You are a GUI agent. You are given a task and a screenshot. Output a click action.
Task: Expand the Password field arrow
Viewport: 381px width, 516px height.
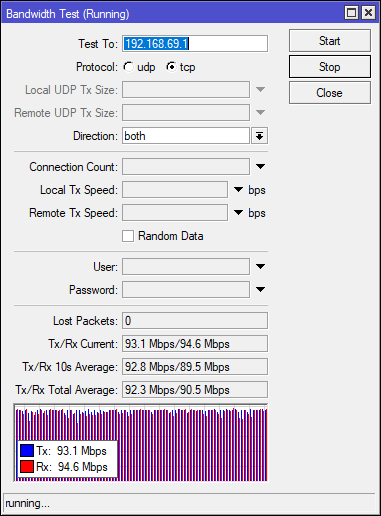pyautogui.click(x=260, y=289)
